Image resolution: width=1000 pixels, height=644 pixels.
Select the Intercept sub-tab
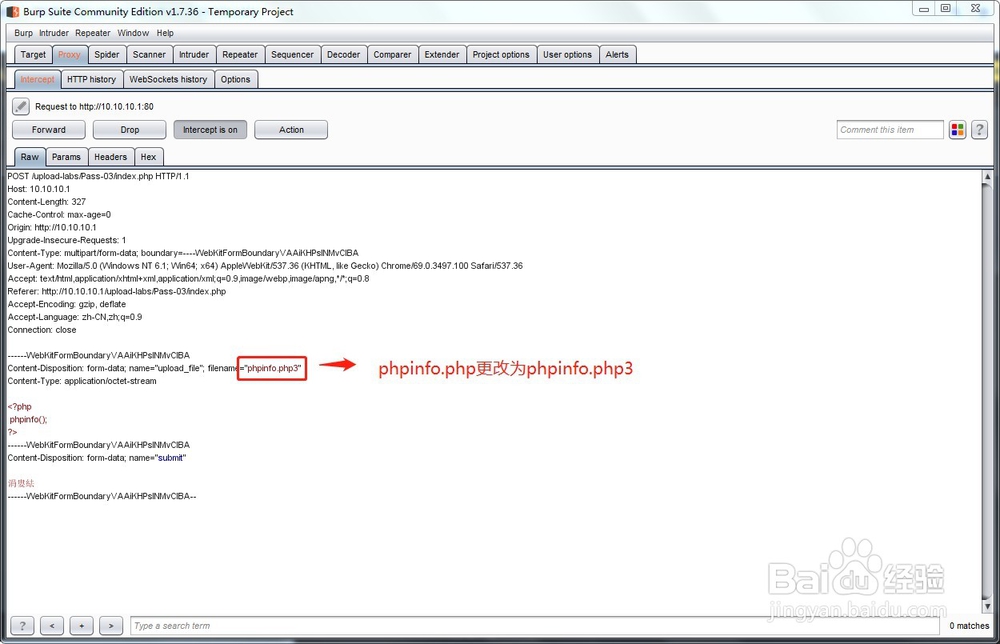[x=37, y=80]
